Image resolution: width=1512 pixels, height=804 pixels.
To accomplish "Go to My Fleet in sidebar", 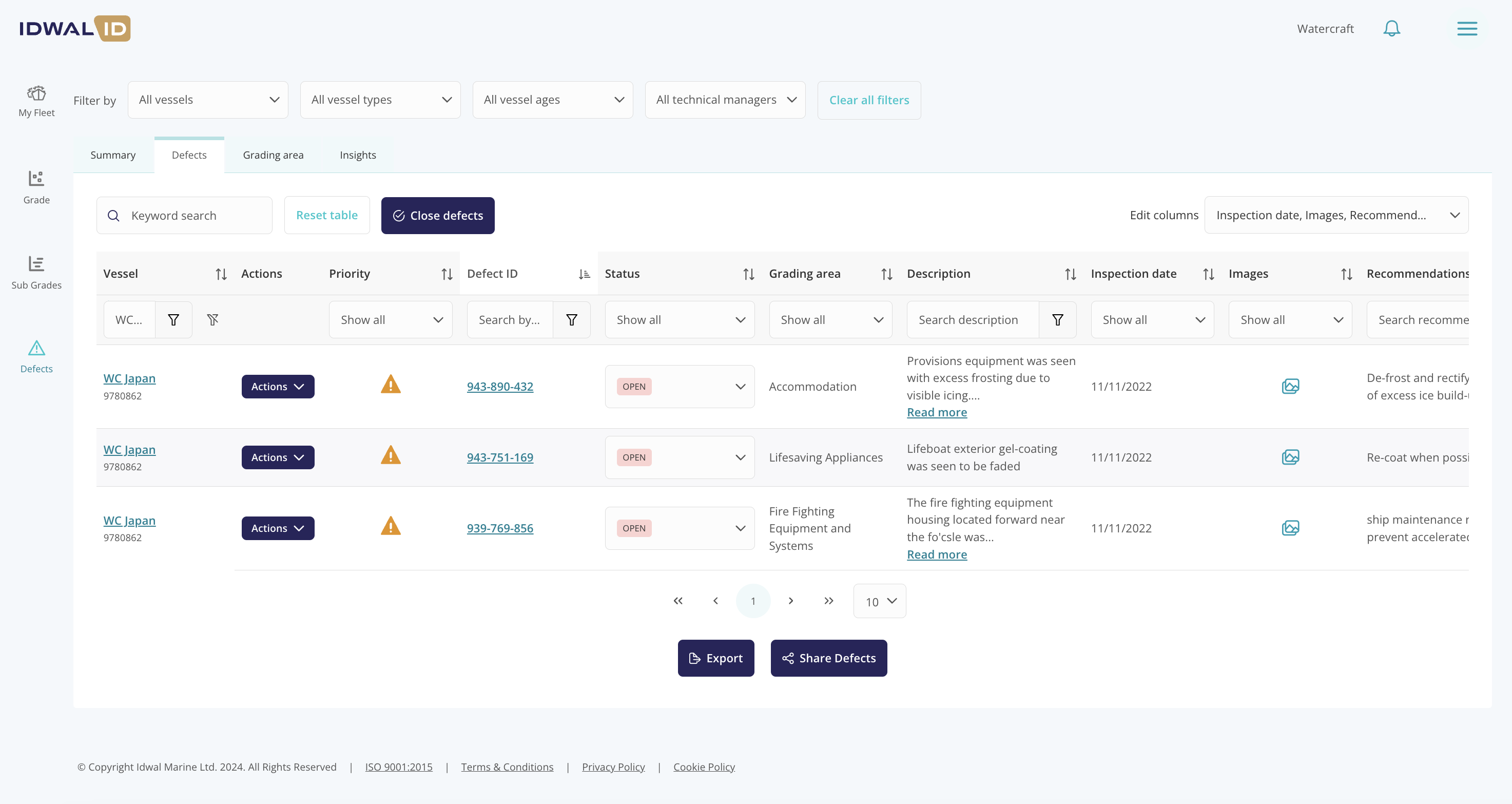I will click(x=36, y=101).
